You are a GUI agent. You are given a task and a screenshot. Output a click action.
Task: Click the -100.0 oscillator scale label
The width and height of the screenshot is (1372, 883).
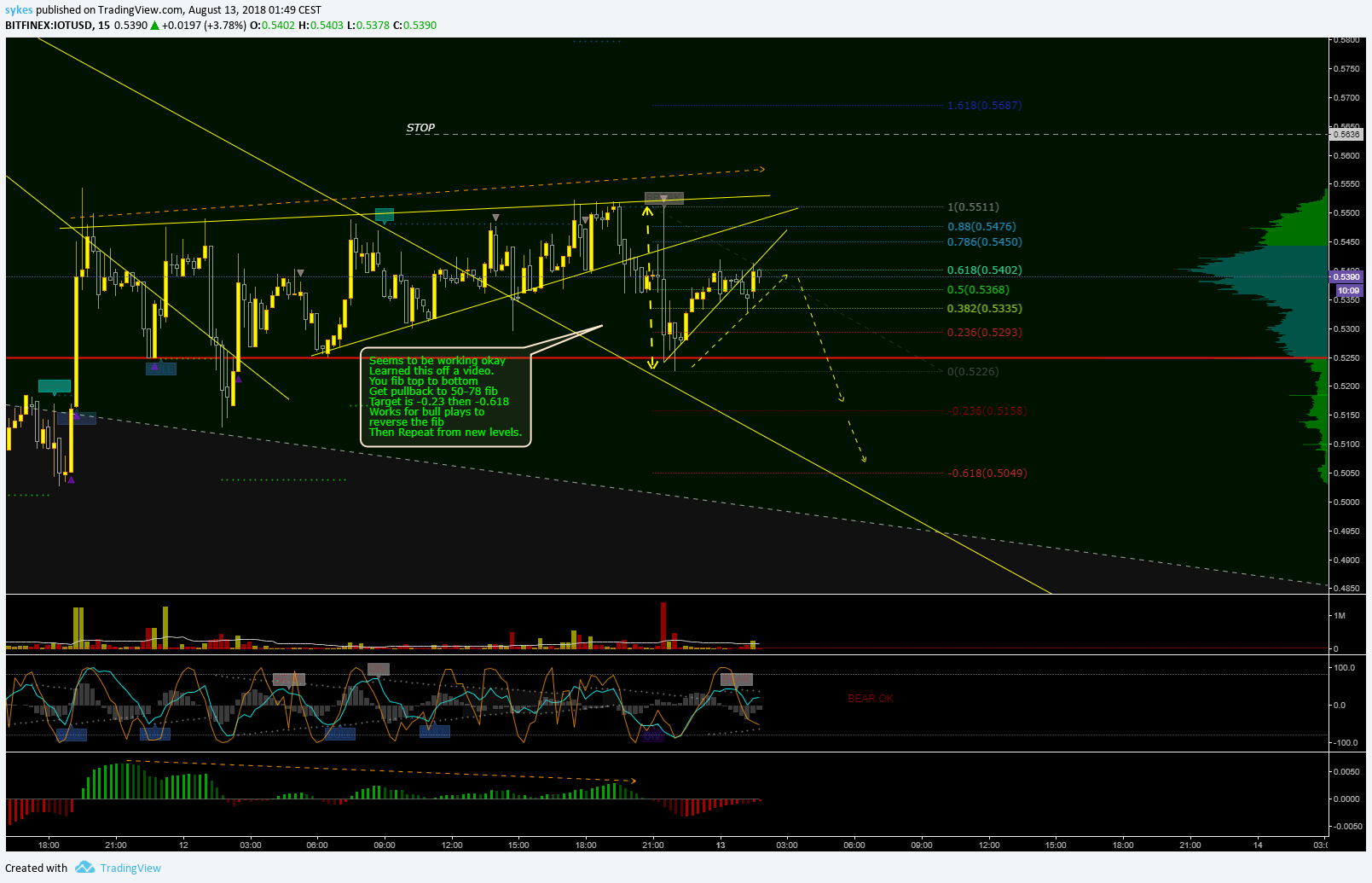coord(1346,743)
